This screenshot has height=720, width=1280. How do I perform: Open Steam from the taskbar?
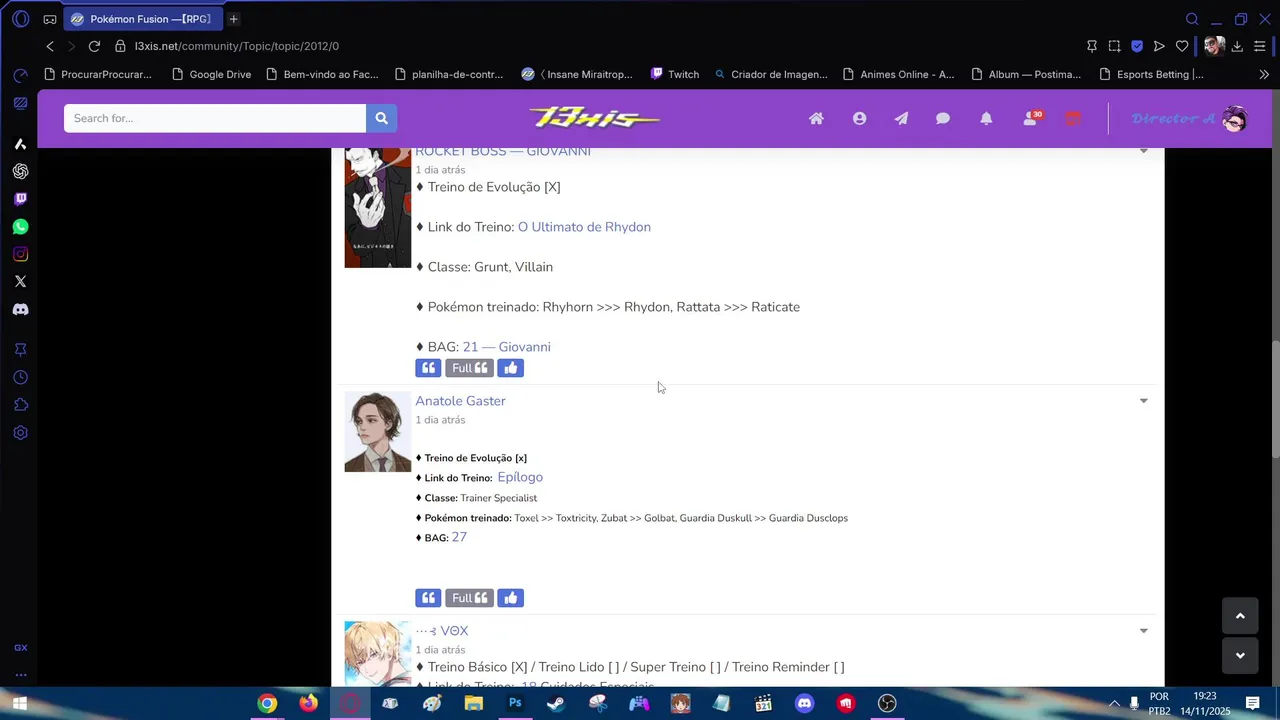[556, 703]
